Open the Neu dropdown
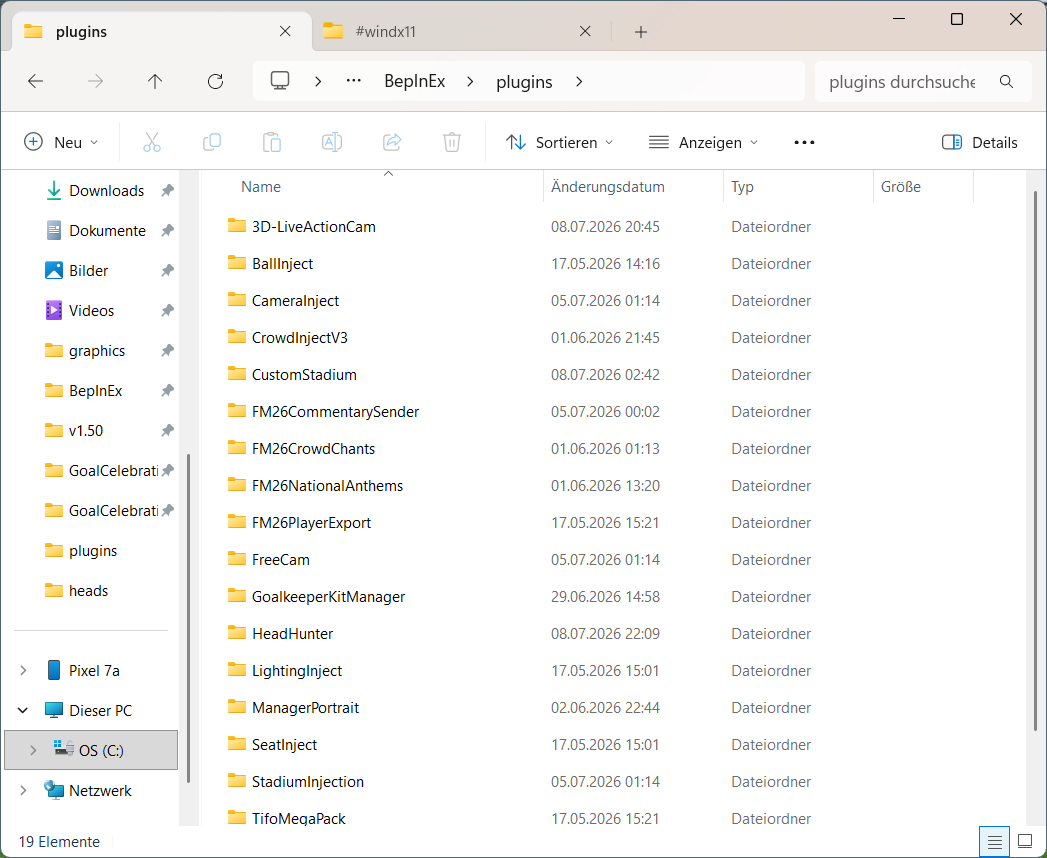 (x=61, y=142)
